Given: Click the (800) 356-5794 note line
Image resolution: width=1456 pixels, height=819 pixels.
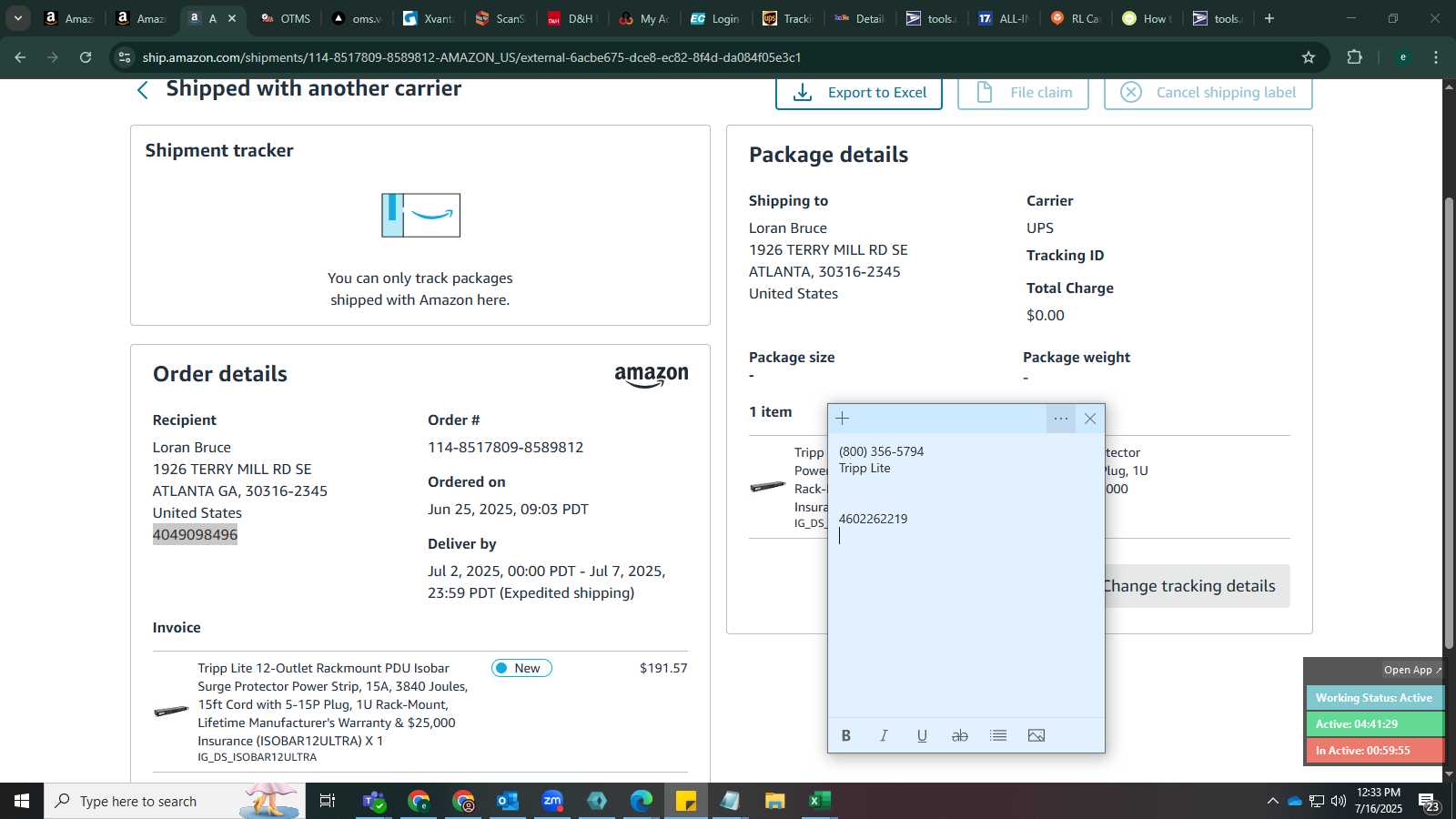Looking at the screenshot, I should tap(881, 451).
